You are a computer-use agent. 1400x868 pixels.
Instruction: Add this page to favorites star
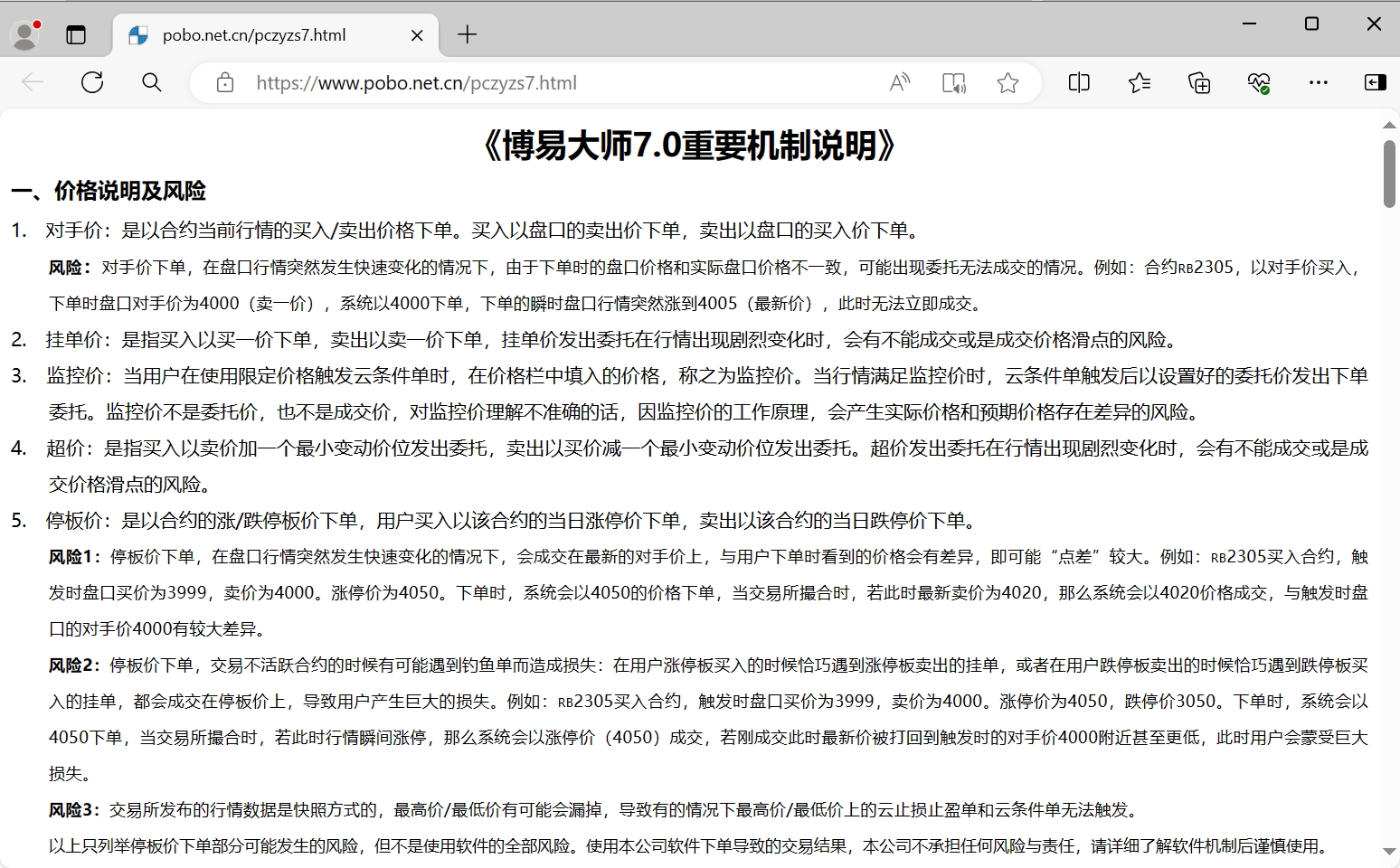(1007, 83)
